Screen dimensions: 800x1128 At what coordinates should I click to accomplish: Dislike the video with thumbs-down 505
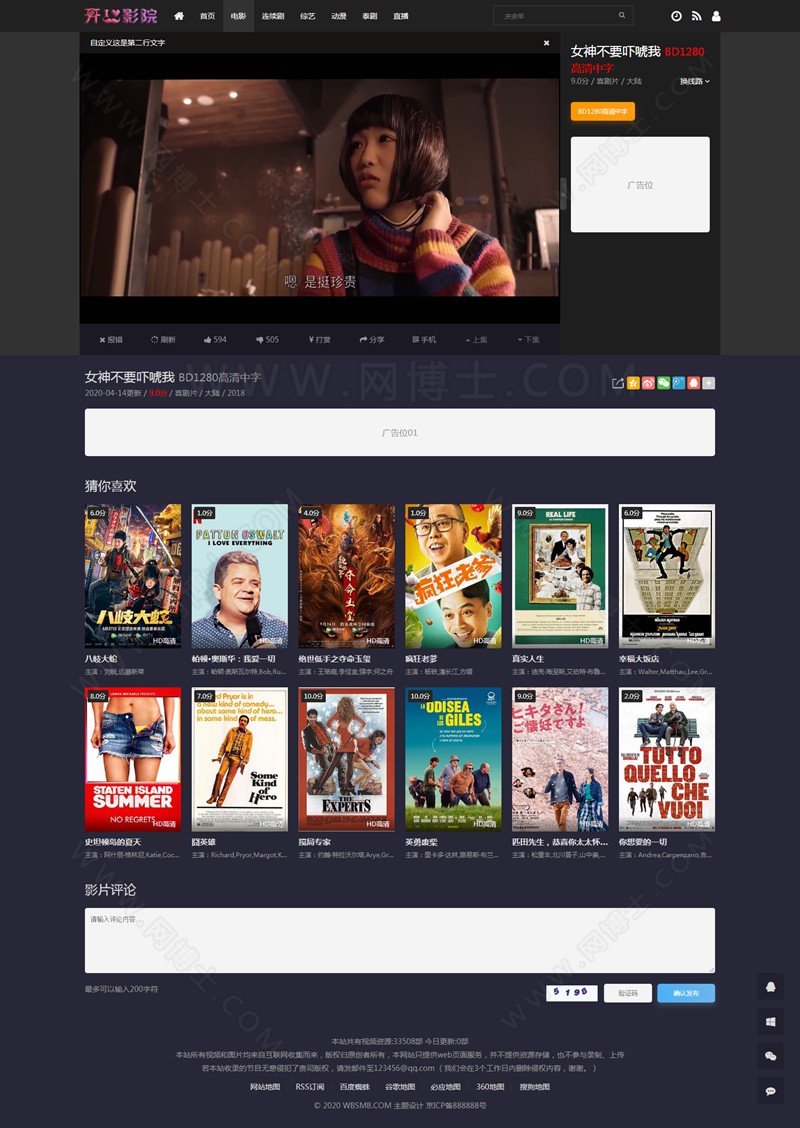tap(267, 340)
